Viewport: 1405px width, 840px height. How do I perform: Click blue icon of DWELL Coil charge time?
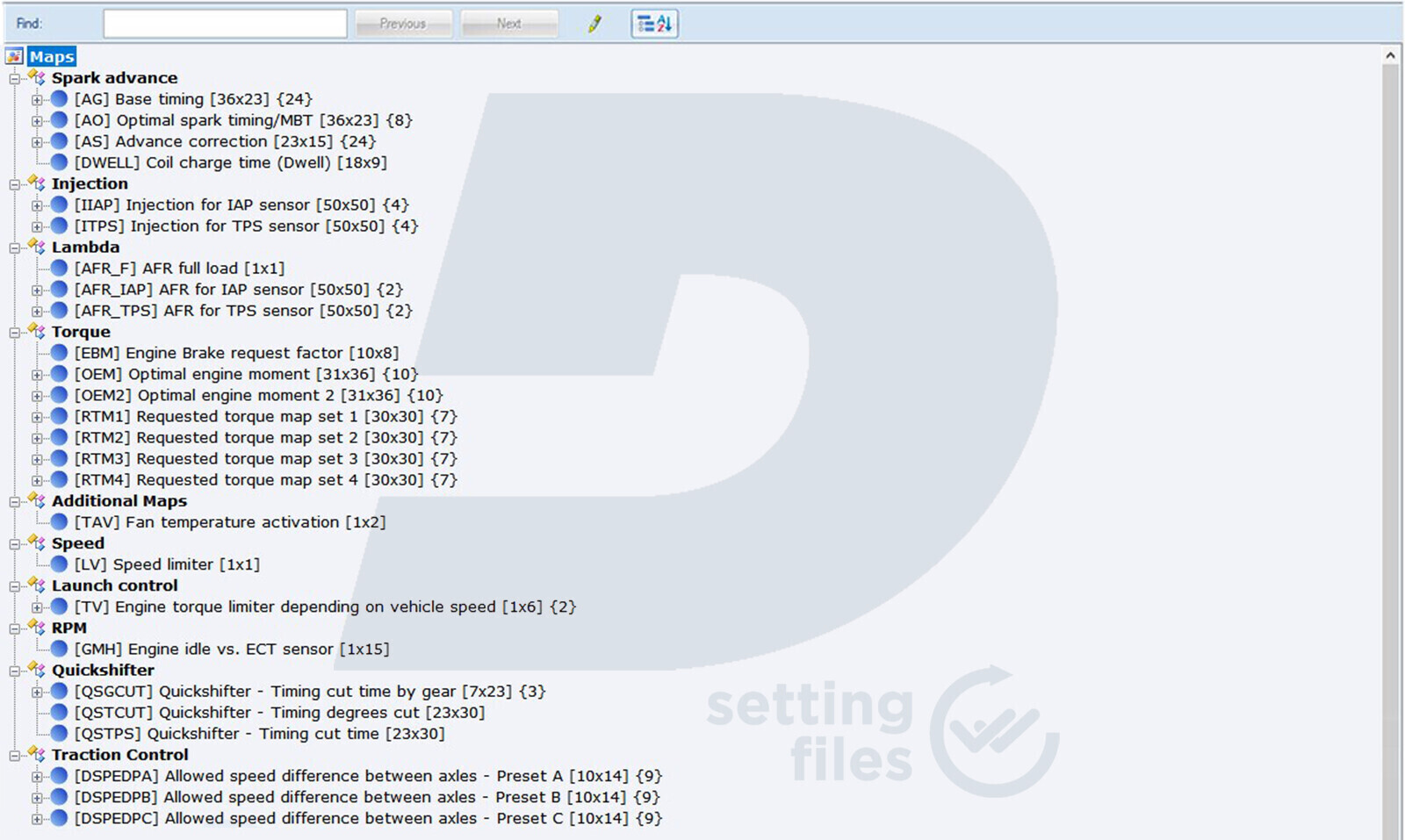click(x=59, y=162)
